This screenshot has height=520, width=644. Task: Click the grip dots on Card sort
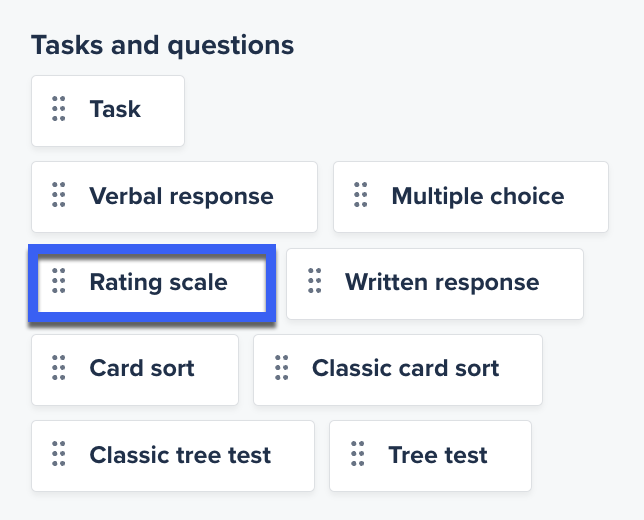click(58, 368)
